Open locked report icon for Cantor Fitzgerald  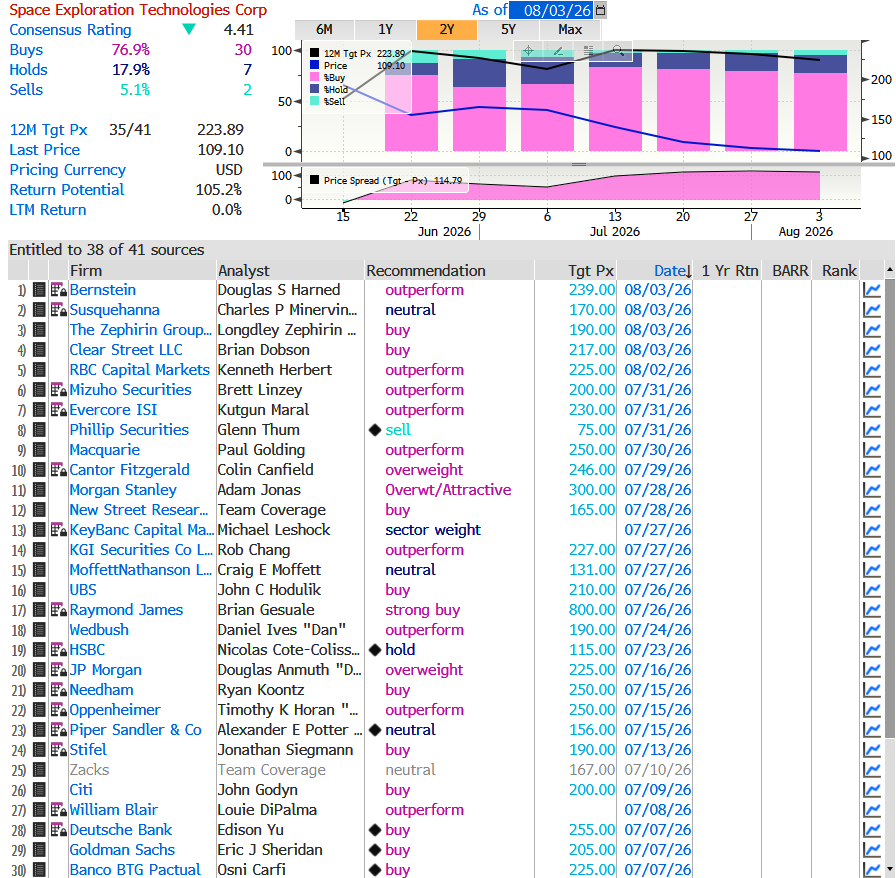tap(59, 470)
